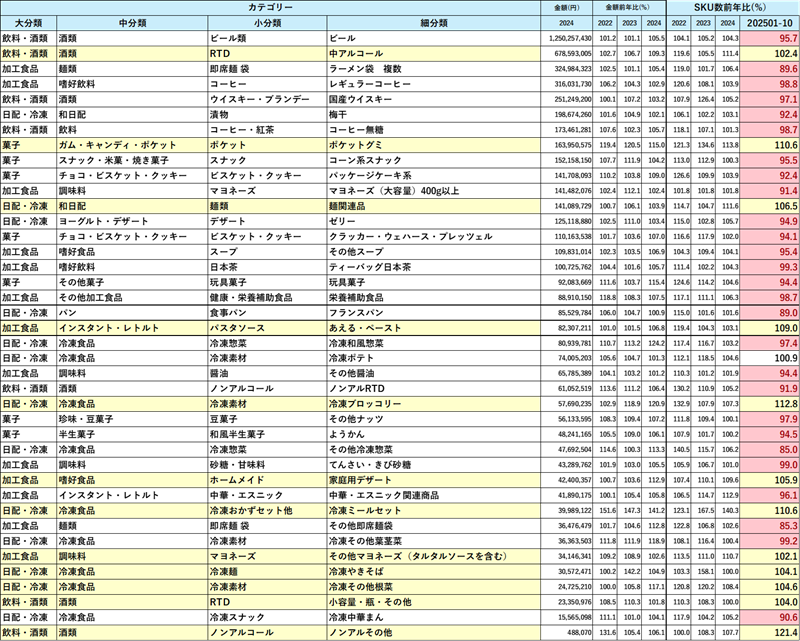This screenshot has width=800, height=641.
Task: Click the 冷凍ブロッコリー cell
Action: coord(433,404)
